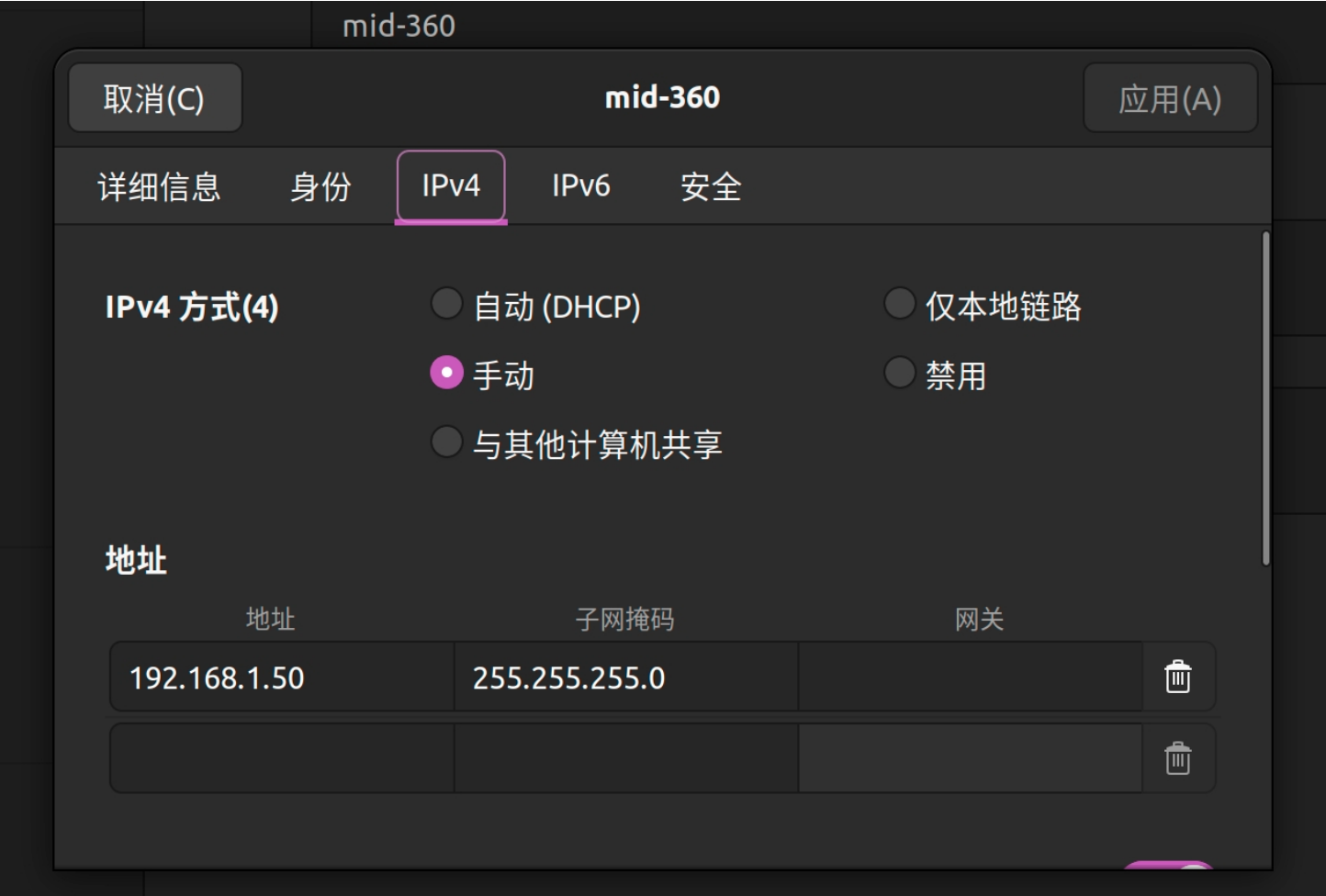Click the empty address field in the second row
The width and height of the screenshot is (1326, 896).
point(281,759)
